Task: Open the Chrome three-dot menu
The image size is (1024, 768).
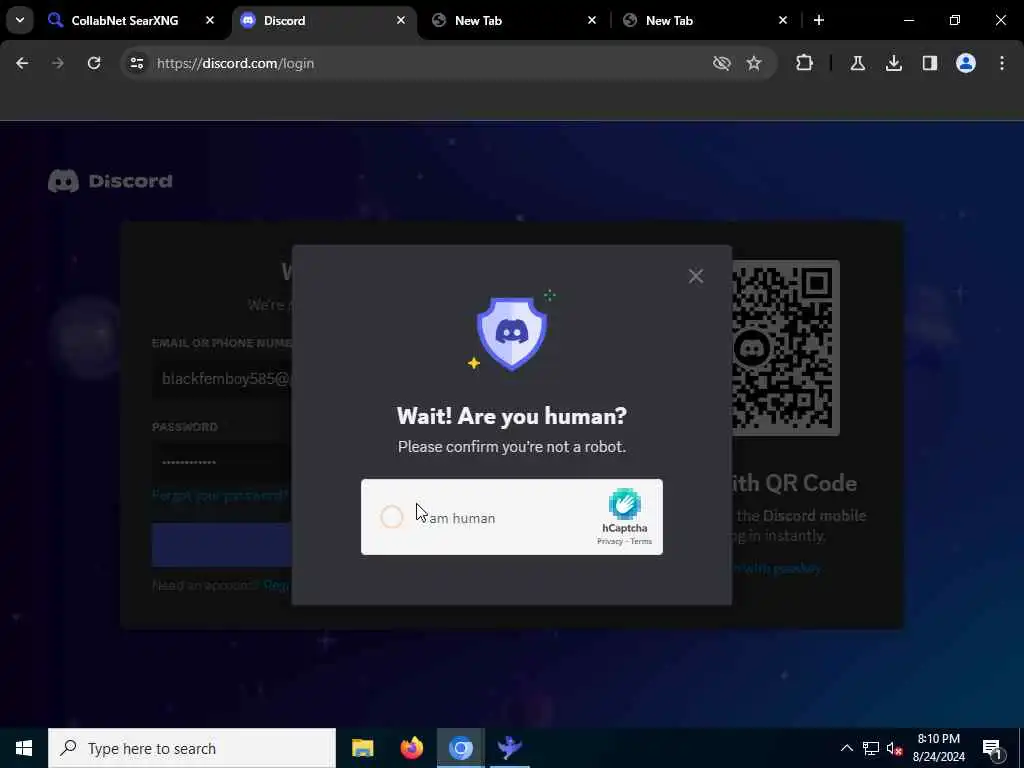Action: click(x=1002, y=63)
